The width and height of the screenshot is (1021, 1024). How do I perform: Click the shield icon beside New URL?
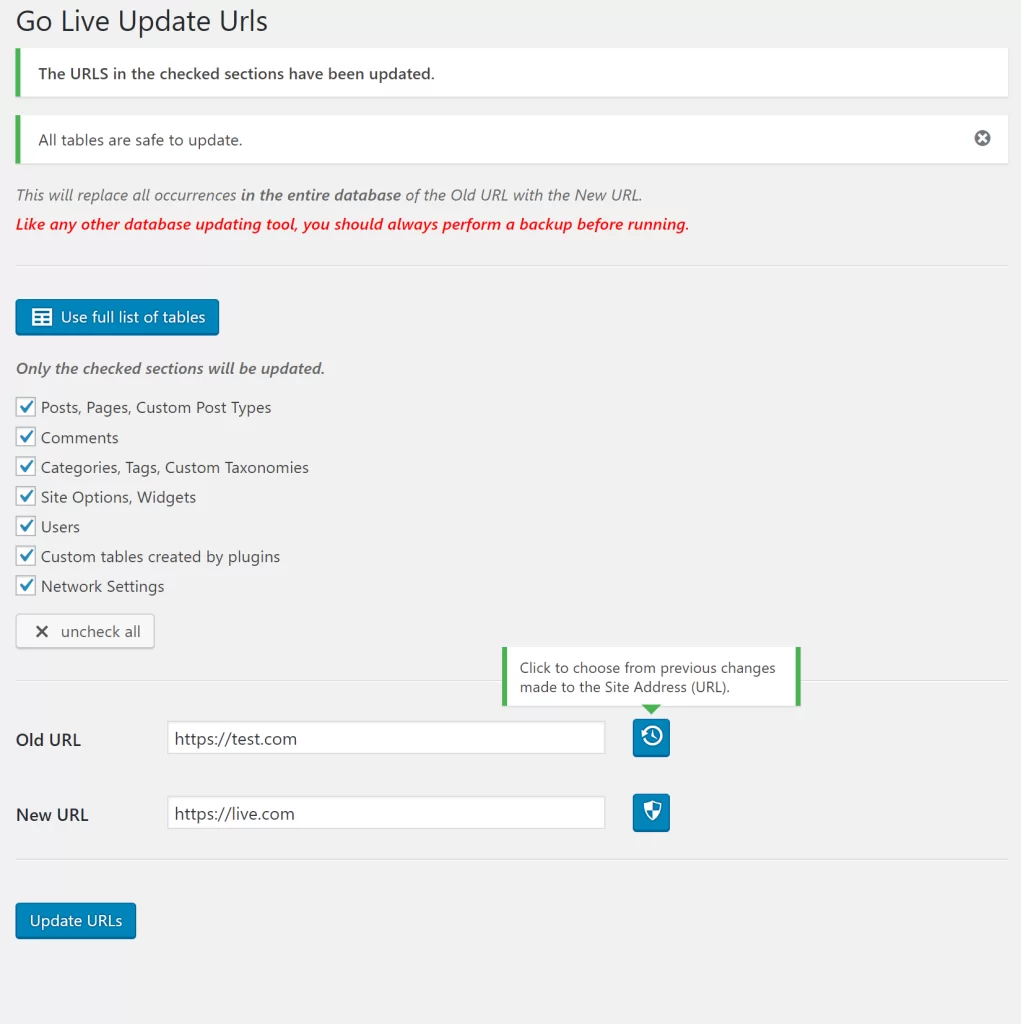pos(651,812)
